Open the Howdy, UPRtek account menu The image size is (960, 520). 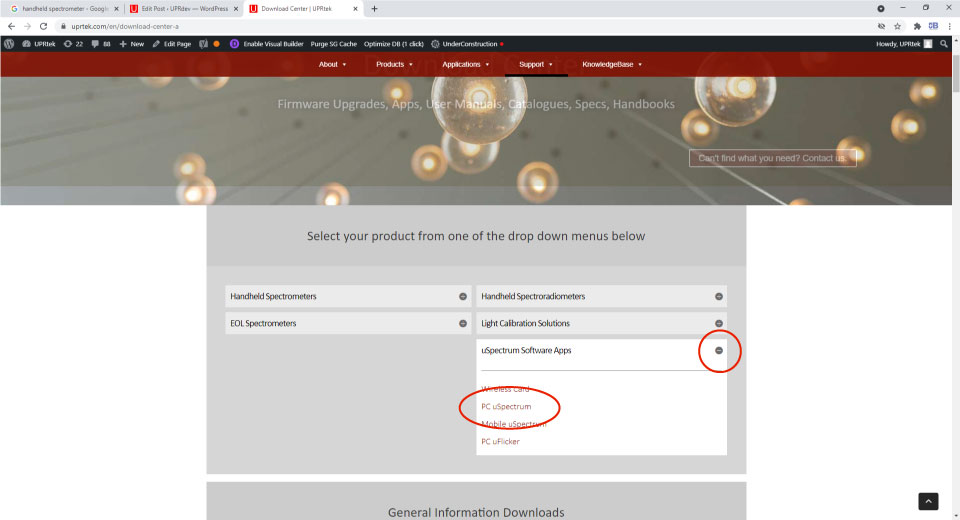click(x=904, y=44)
